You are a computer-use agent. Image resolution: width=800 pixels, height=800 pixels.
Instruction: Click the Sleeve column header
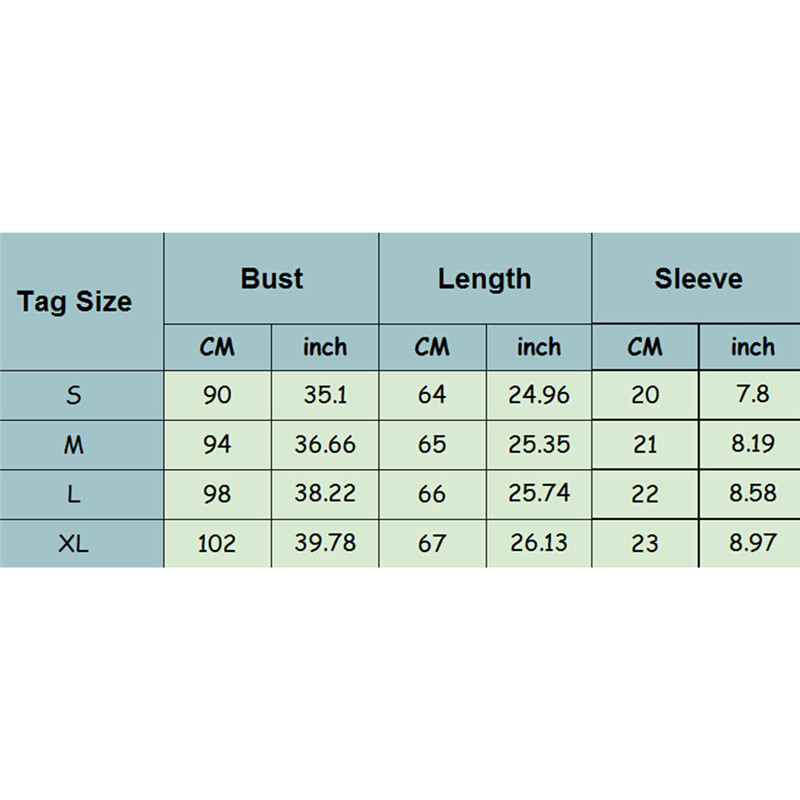(x=698, y=278)
